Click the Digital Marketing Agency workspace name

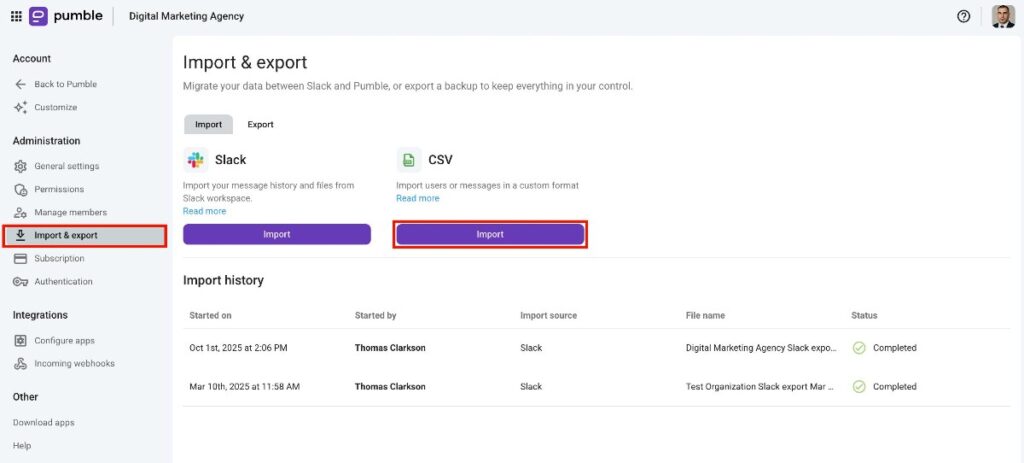(x=187, y=16)
